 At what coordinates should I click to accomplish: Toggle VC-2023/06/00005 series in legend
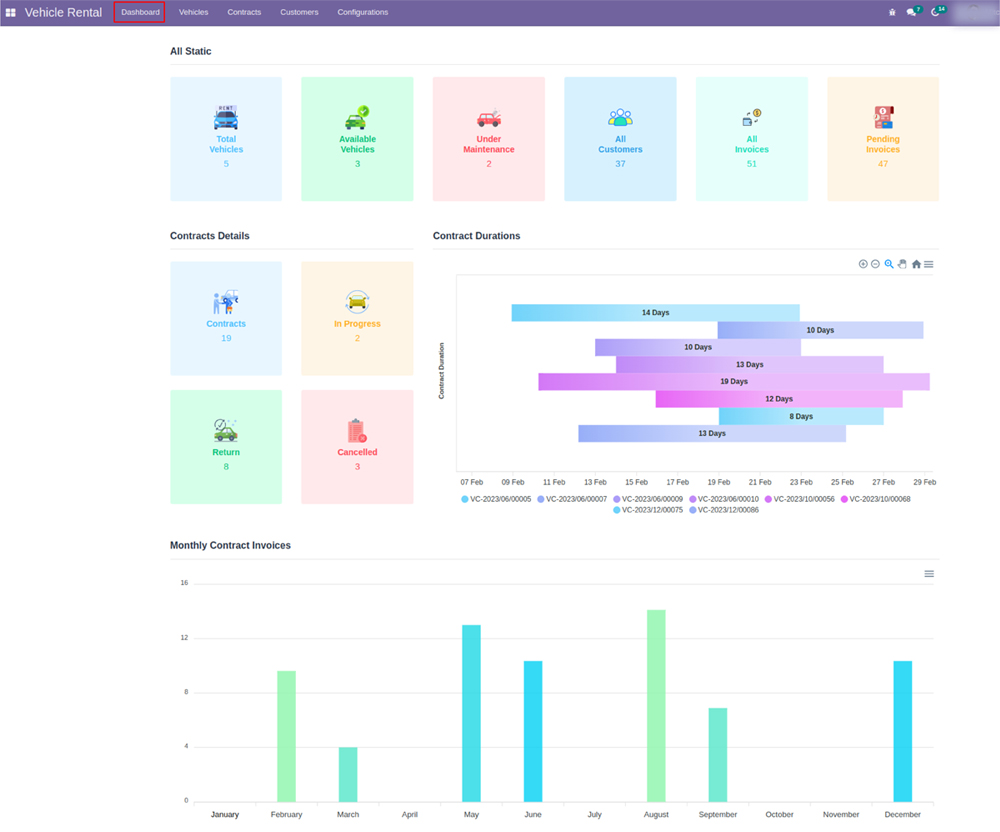pyautogui.click(x=496, y=498)
